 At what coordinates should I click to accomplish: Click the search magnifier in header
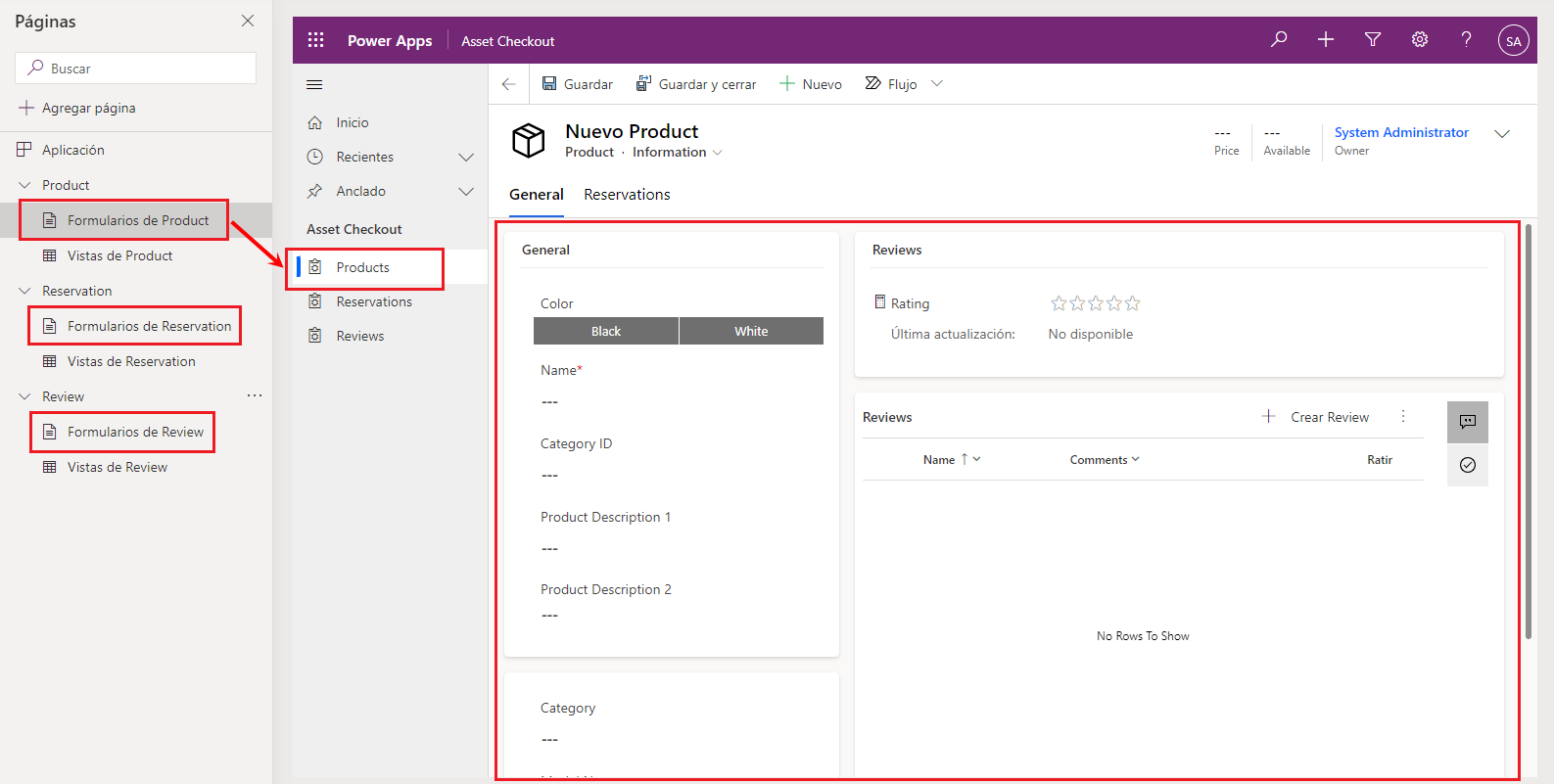coord(1279,40)
